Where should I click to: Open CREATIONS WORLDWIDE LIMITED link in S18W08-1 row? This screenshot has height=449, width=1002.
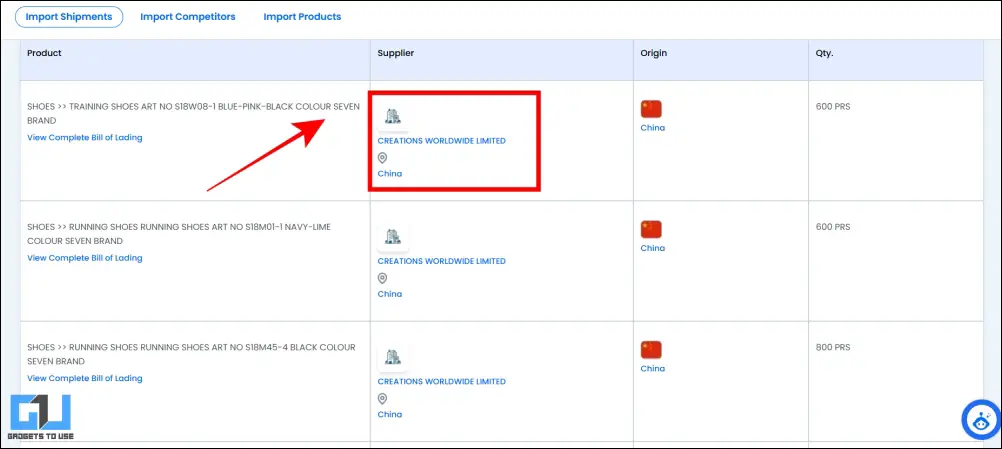pos(442,141)
